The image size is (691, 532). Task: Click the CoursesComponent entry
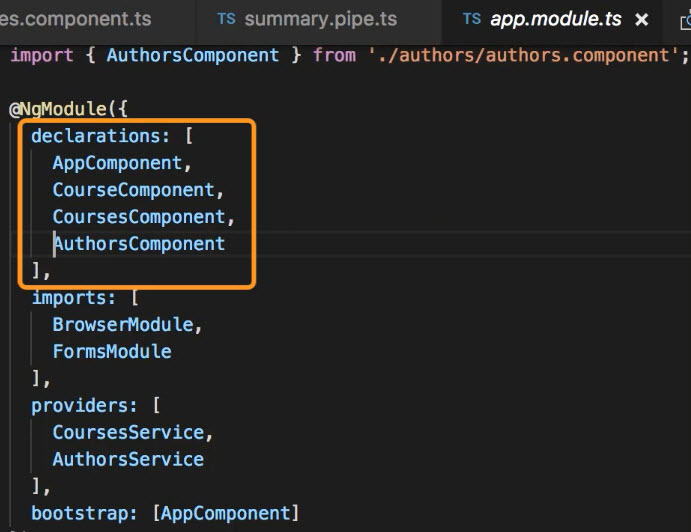point(139,217)
